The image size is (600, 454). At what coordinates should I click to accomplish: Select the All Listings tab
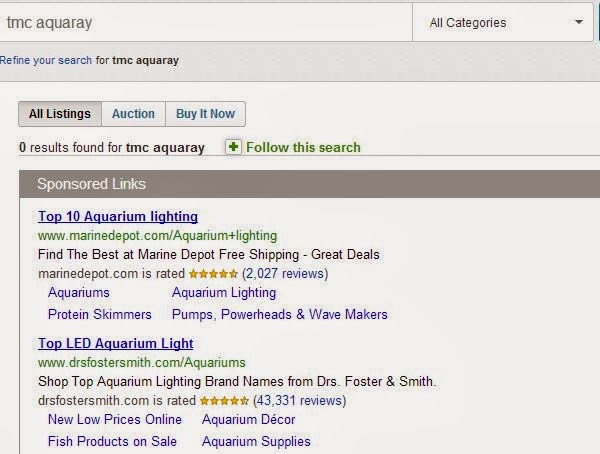[x=60, y=114]
